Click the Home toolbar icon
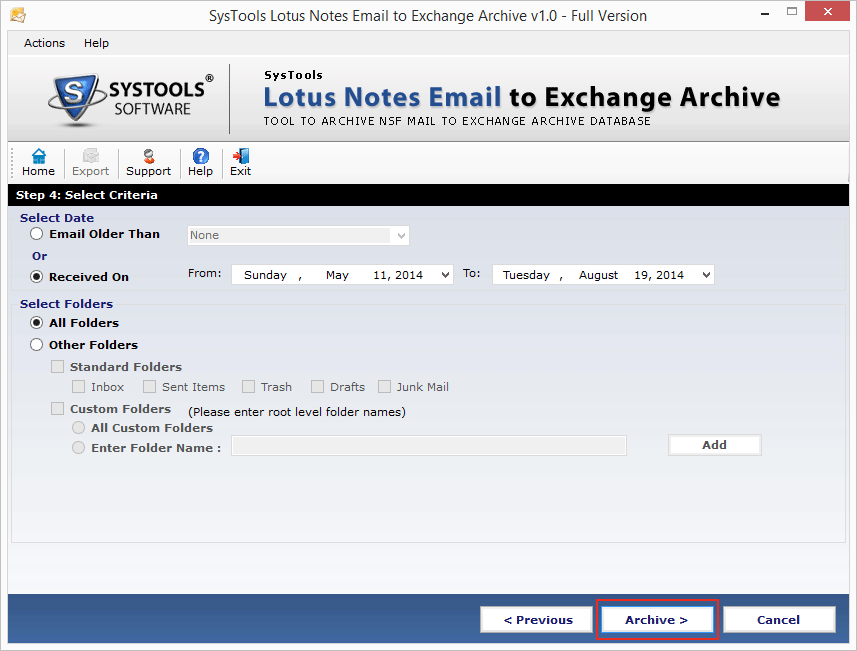The image size is (857, 651). pos(38,163)
